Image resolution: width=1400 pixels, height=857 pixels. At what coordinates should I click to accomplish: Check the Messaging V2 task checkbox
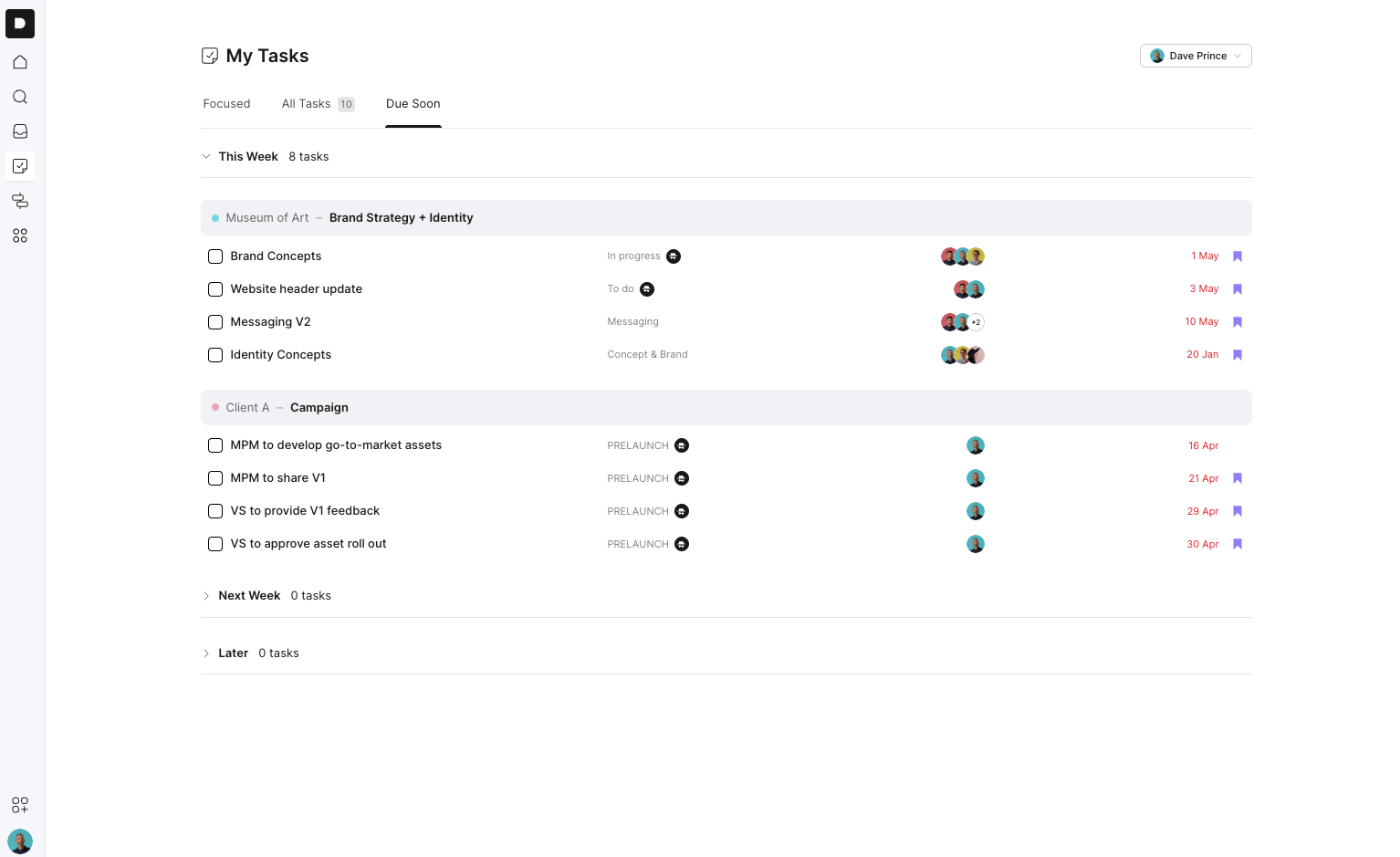215,322
